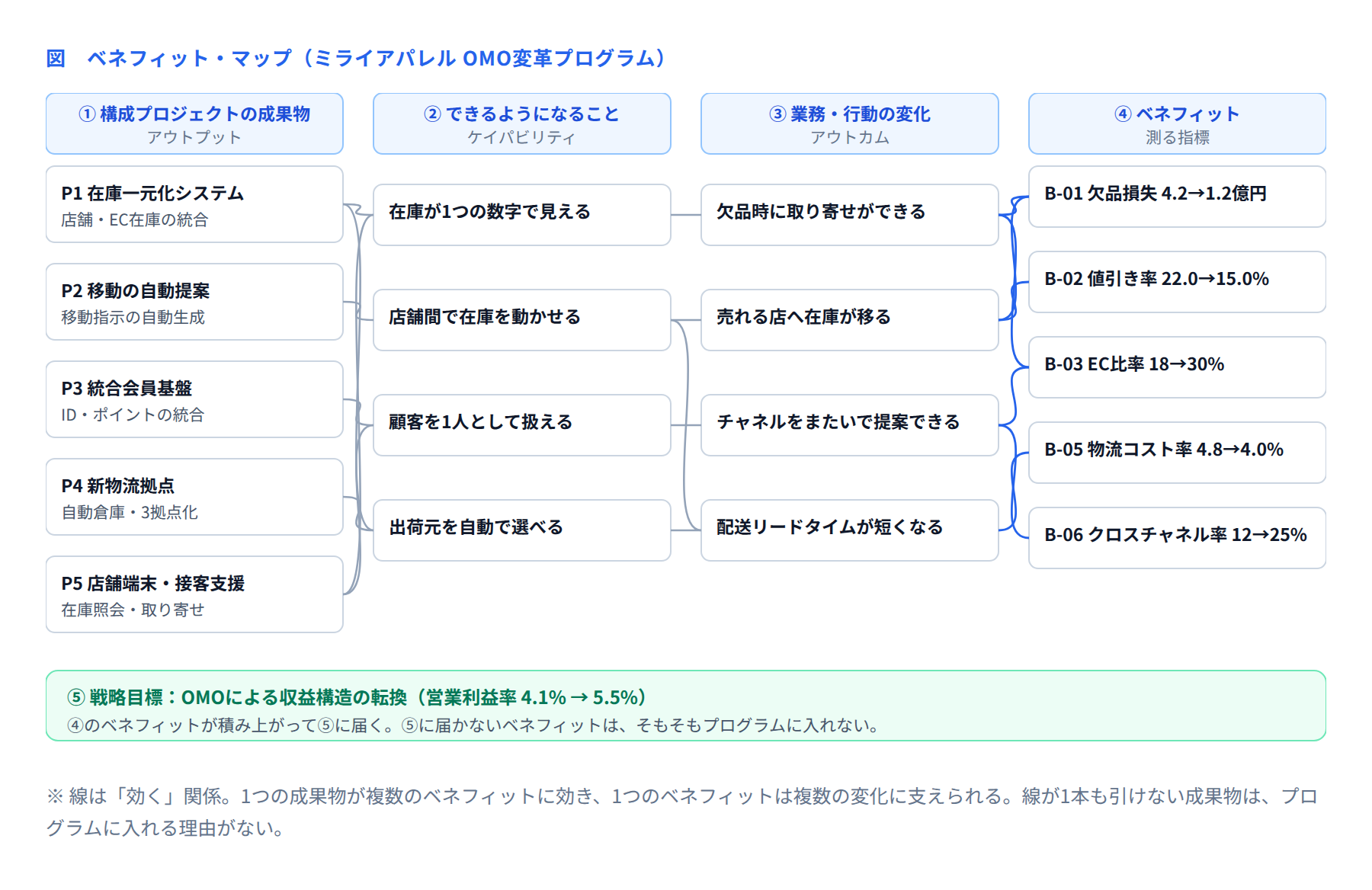Select capability 店舗間で在庫を動かせる
This screenshot has width=1372, height=890.
coord(522,320)
